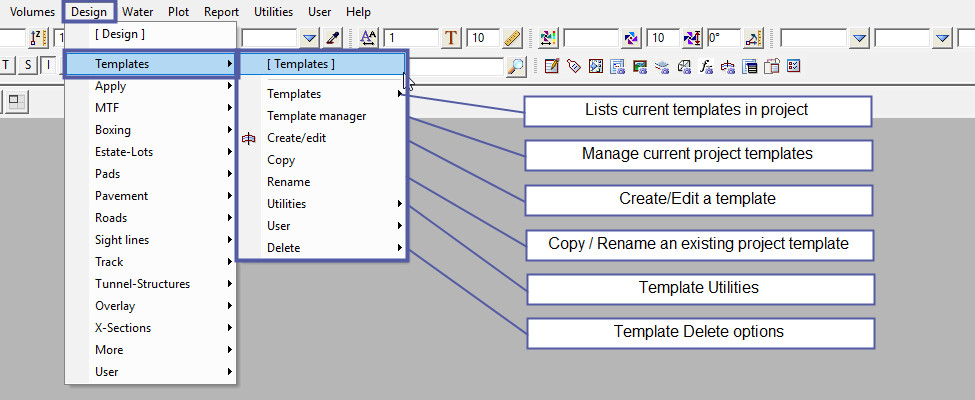The height and width of the screenshot is (400, 975).
Task: Open dropdown arrow beside eyedropper icon
Action: [x=310, y=38]
